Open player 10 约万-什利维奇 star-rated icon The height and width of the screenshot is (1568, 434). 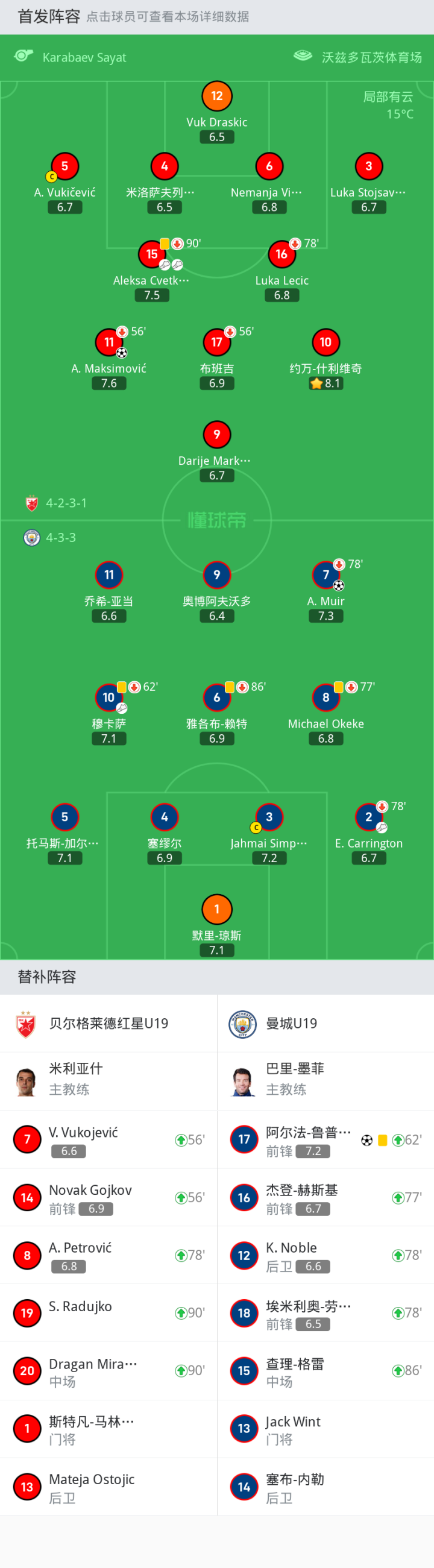tap(325, 342)
